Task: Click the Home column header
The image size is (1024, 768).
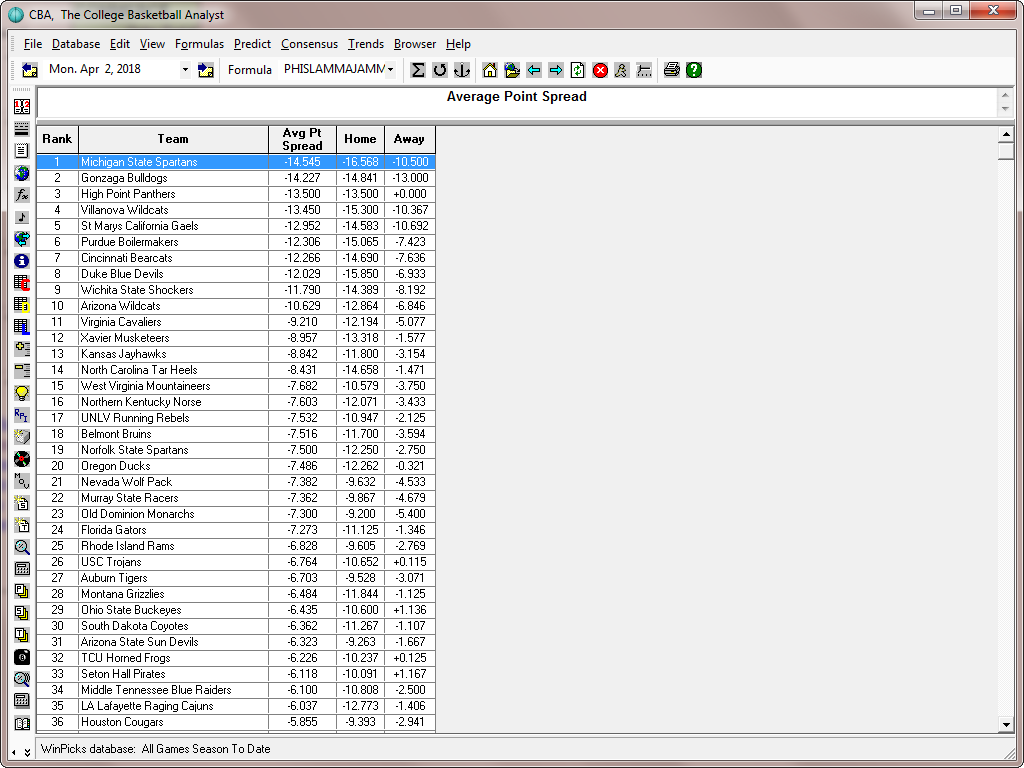Action: [x=360, y=139]
